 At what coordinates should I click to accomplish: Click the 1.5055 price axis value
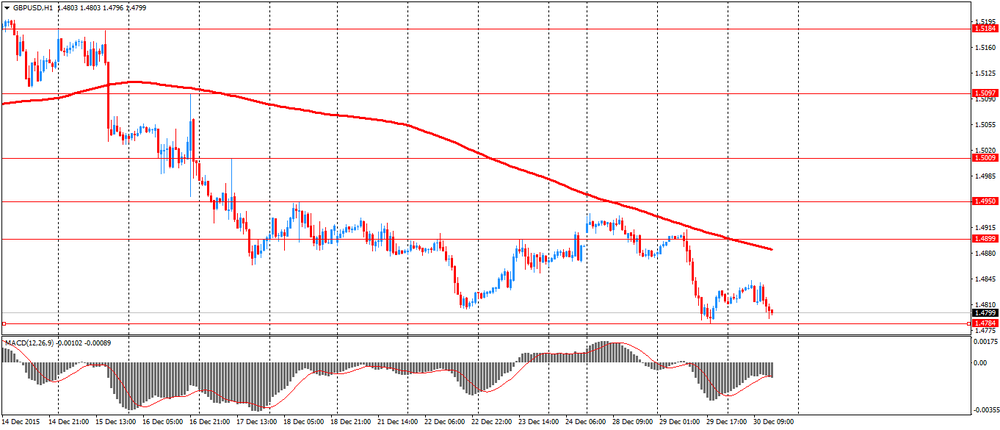[986, 124]
